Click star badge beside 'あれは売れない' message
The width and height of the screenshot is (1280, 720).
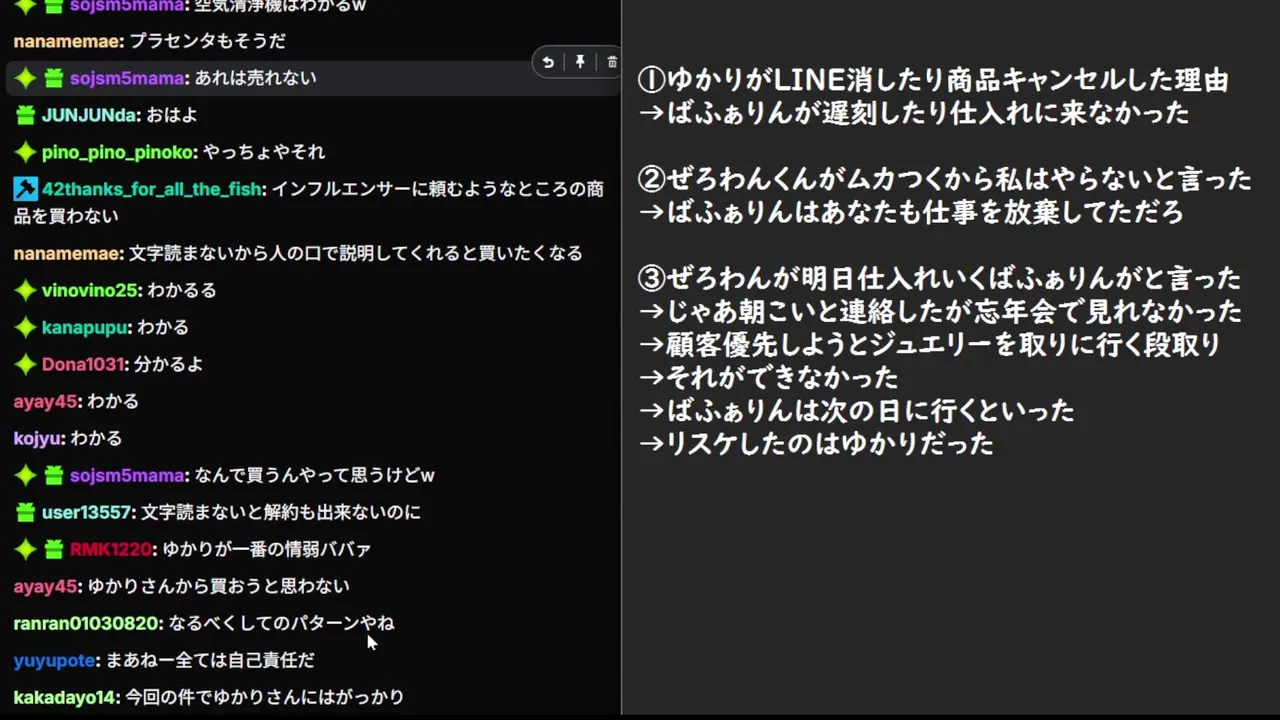[25, 78]
